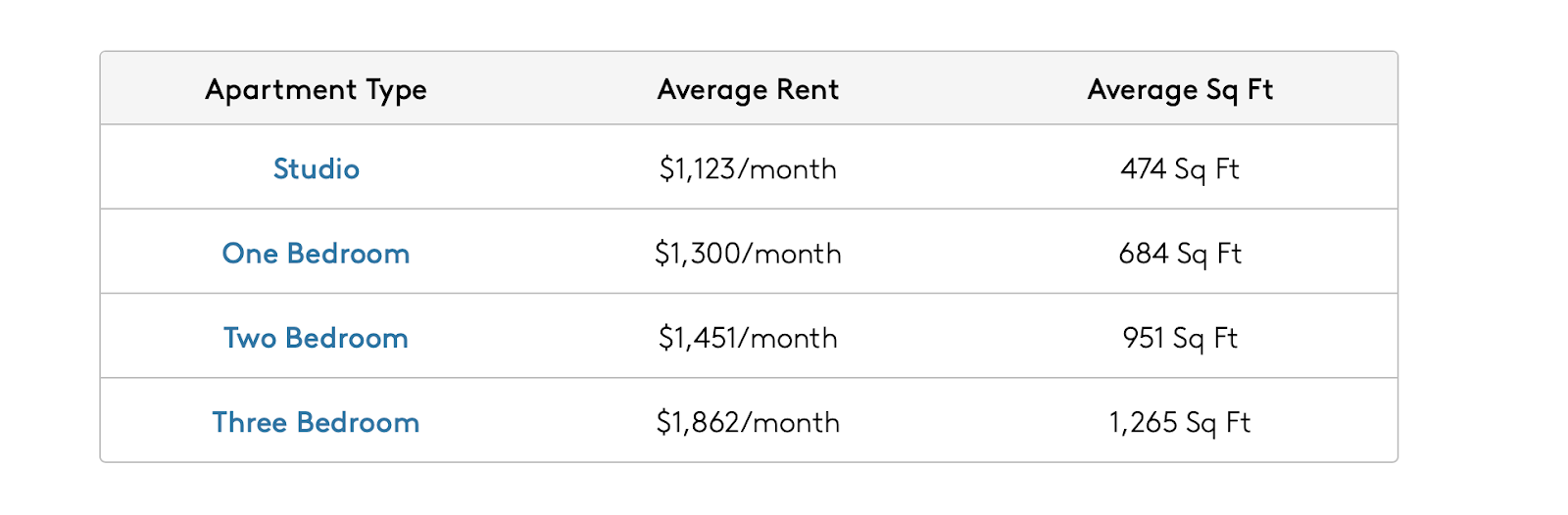Click the word Two in Two Bedroom

(x=250, y=337)
